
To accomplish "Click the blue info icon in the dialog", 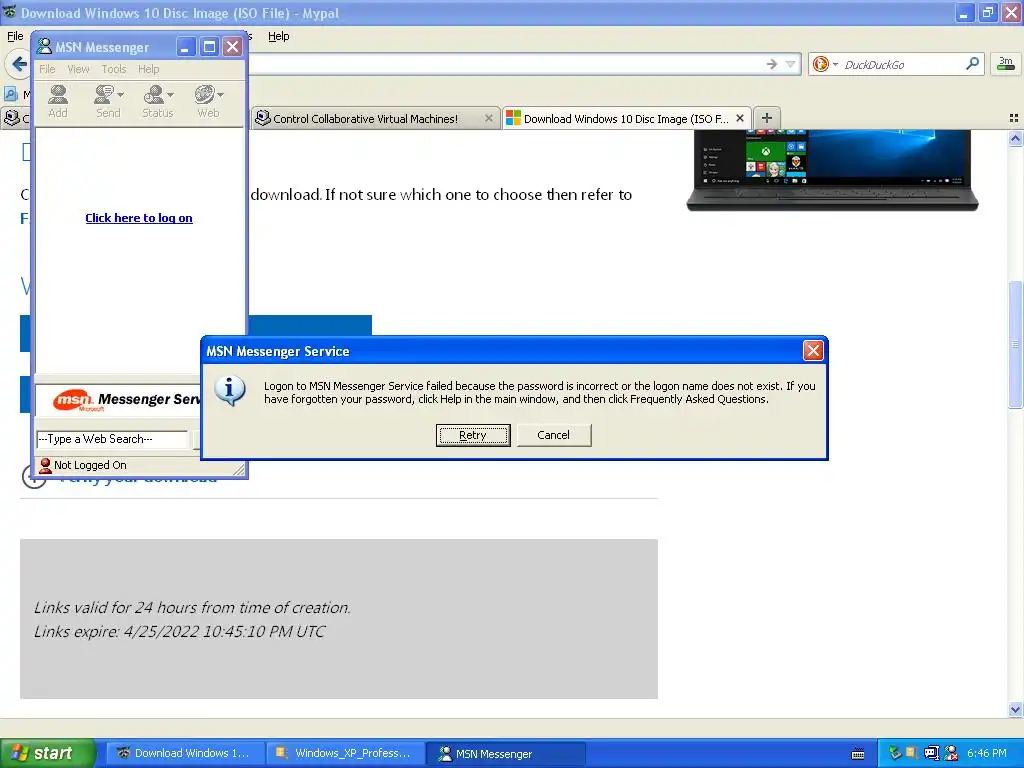I will [x=229, y=391].
